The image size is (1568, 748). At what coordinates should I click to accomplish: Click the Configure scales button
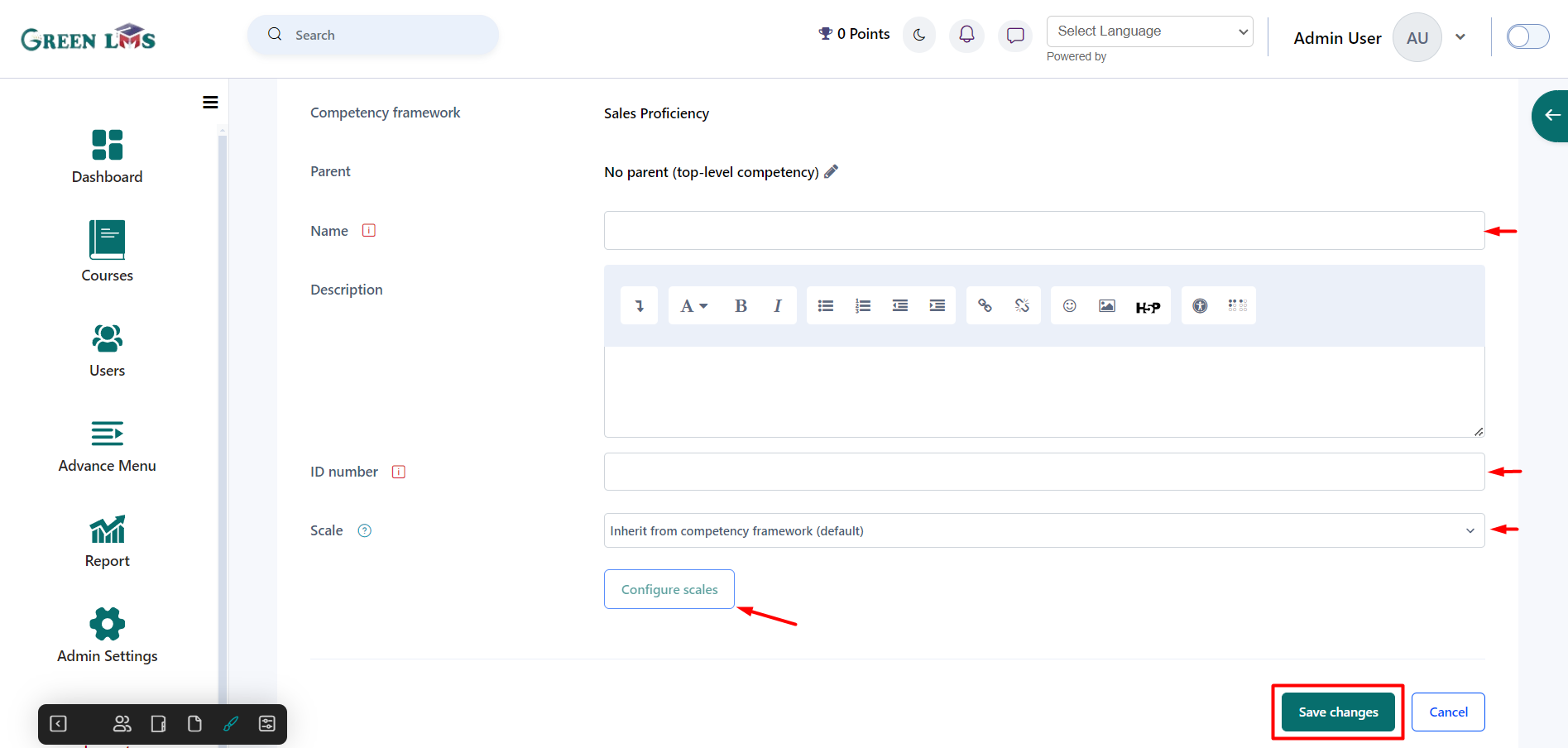tap(669, 589)
